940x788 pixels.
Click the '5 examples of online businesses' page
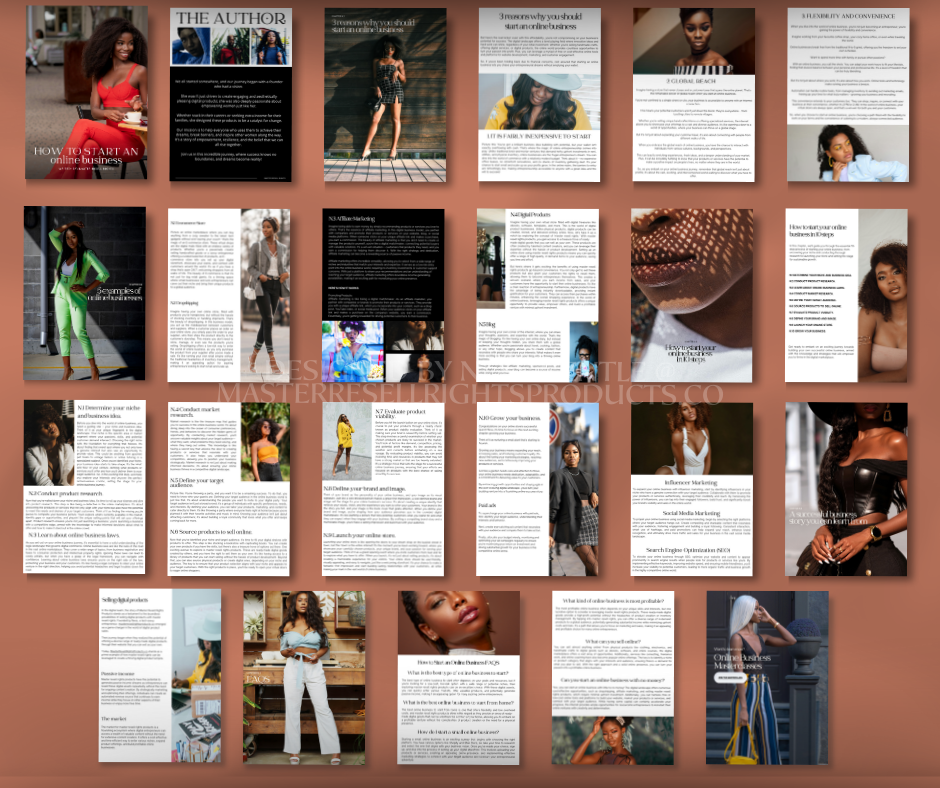[x=86, y=295]
